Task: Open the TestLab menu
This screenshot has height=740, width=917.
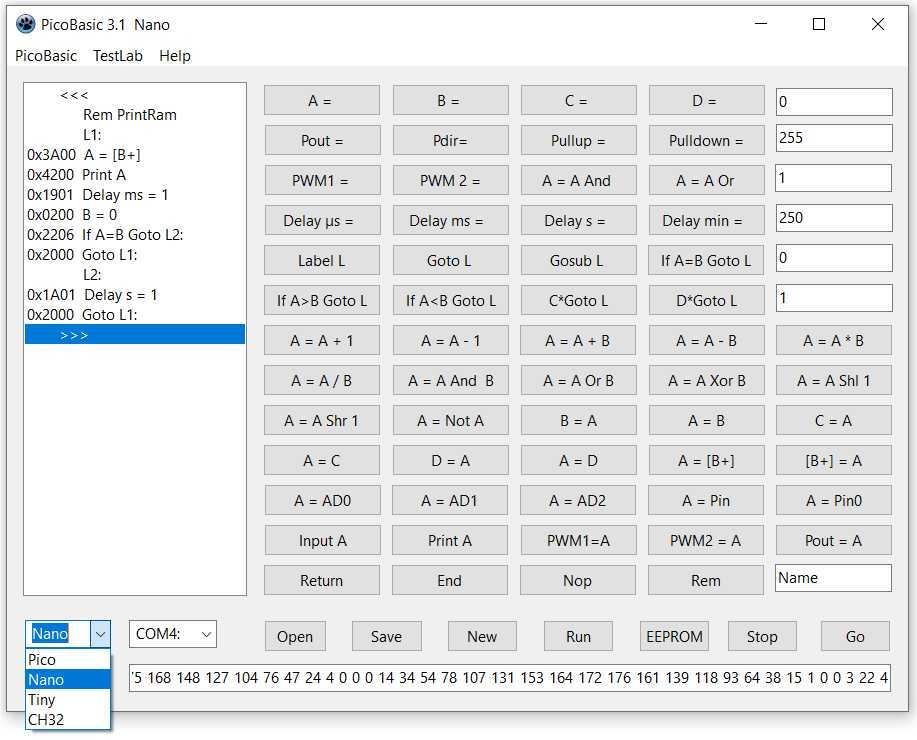Action: click(x=118, y=56)
